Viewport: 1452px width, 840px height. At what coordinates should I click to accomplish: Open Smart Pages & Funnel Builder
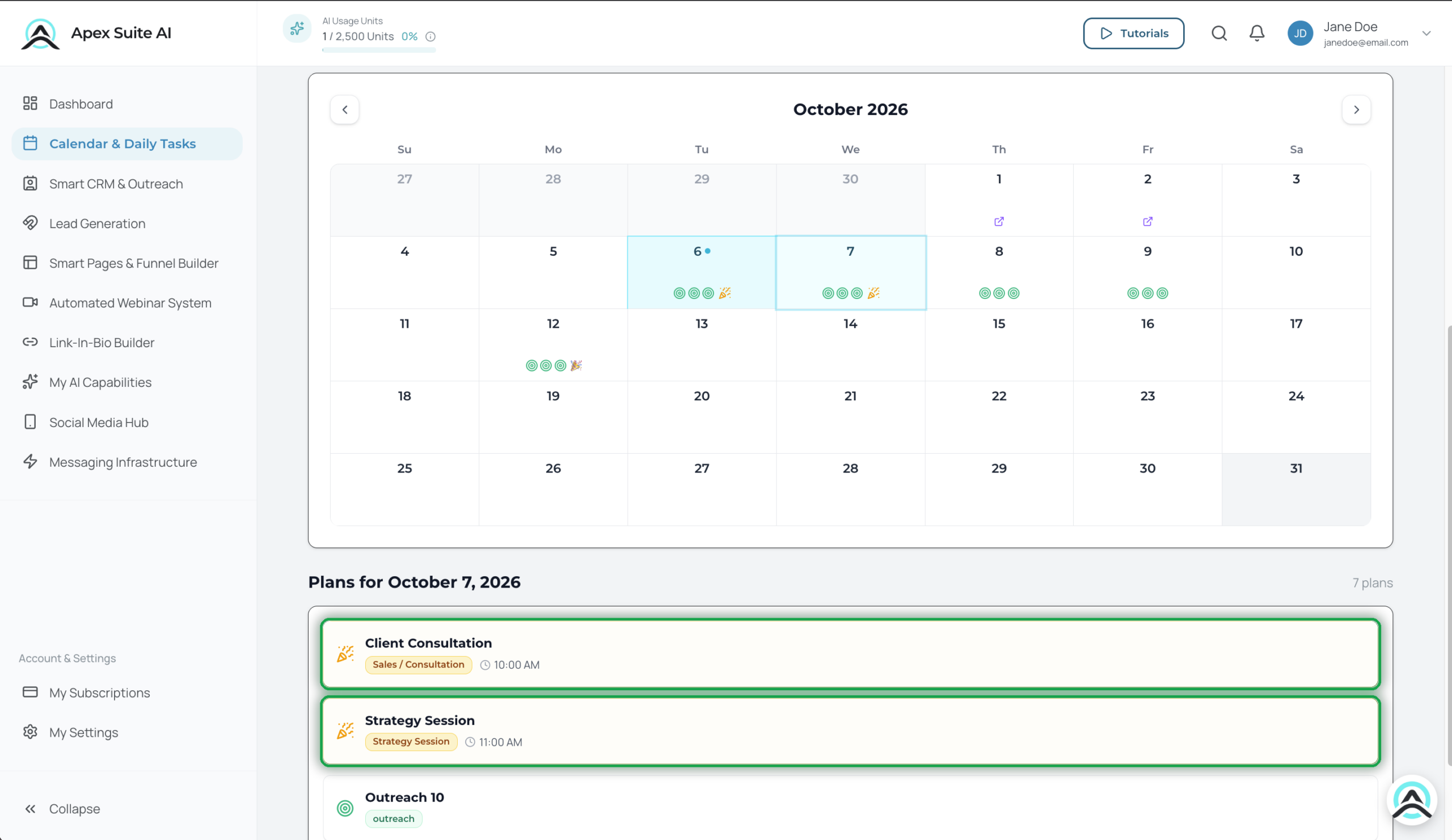click(x=126, y=263)
